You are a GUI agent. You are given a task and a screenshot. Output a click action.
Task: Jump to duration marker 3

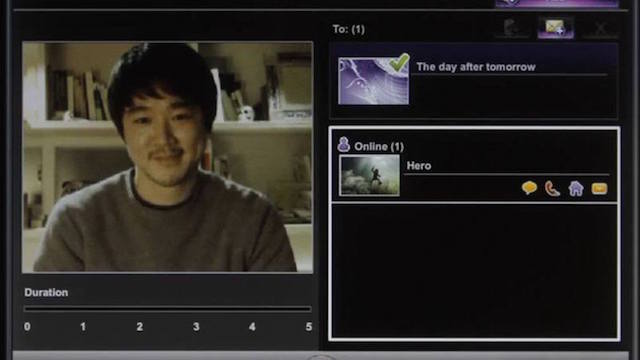coord(196,327)
